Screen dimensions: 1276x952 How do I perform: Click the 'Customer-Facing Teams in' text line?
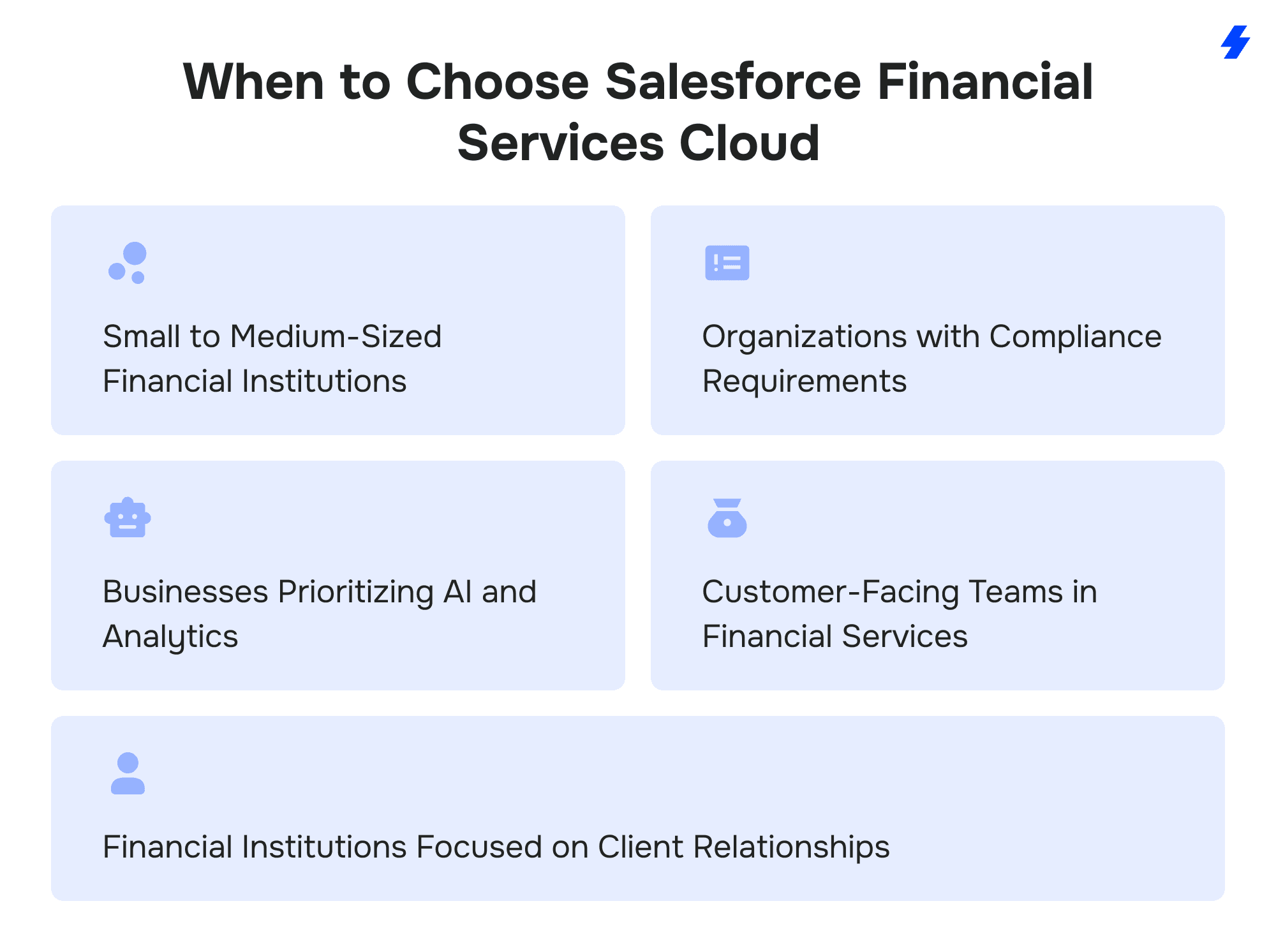tap(900, 591)
